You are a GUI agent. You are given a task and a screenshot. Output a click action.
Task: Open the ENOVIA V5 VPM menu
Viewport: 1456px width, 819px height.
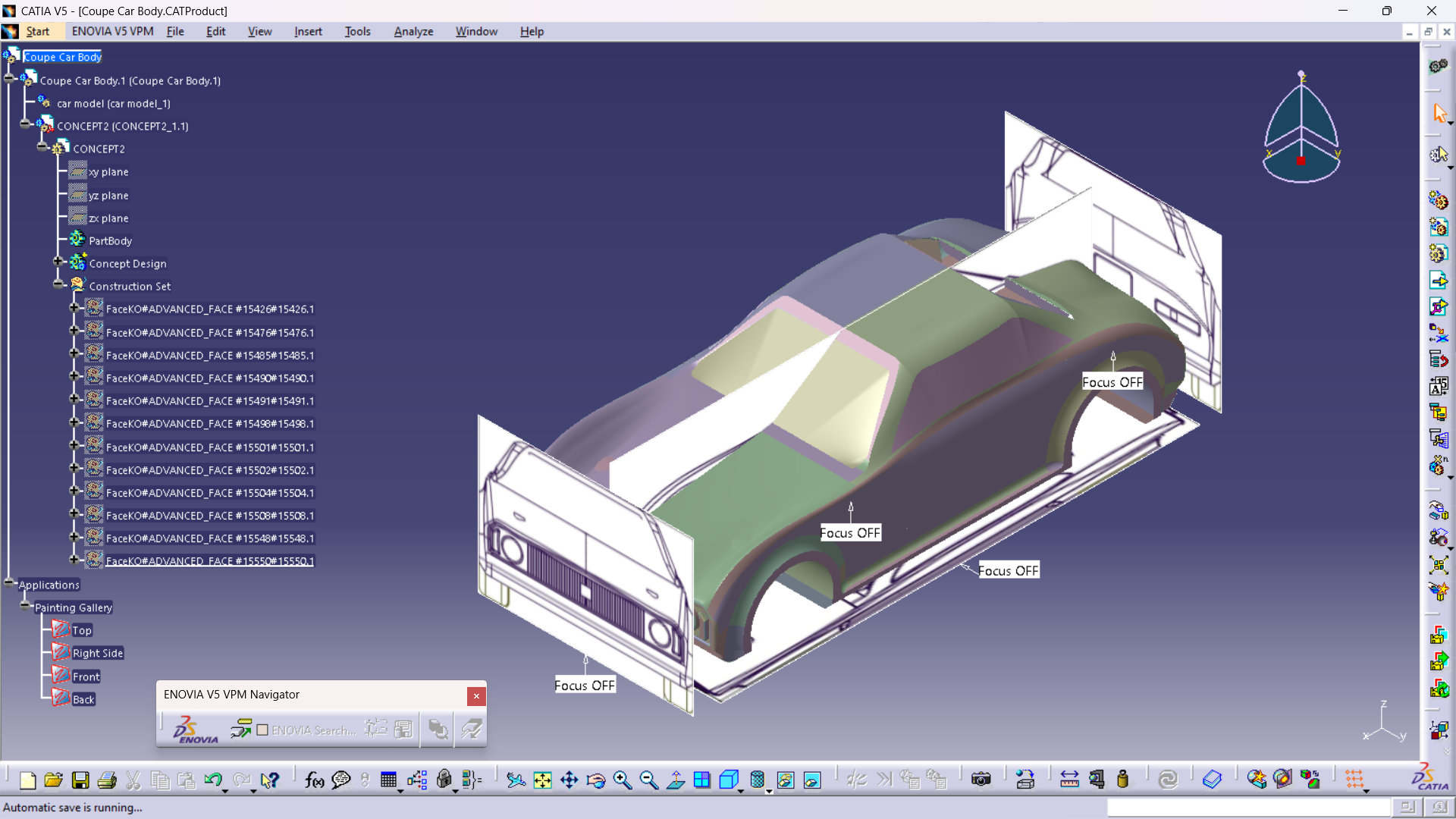click(112, 31)
